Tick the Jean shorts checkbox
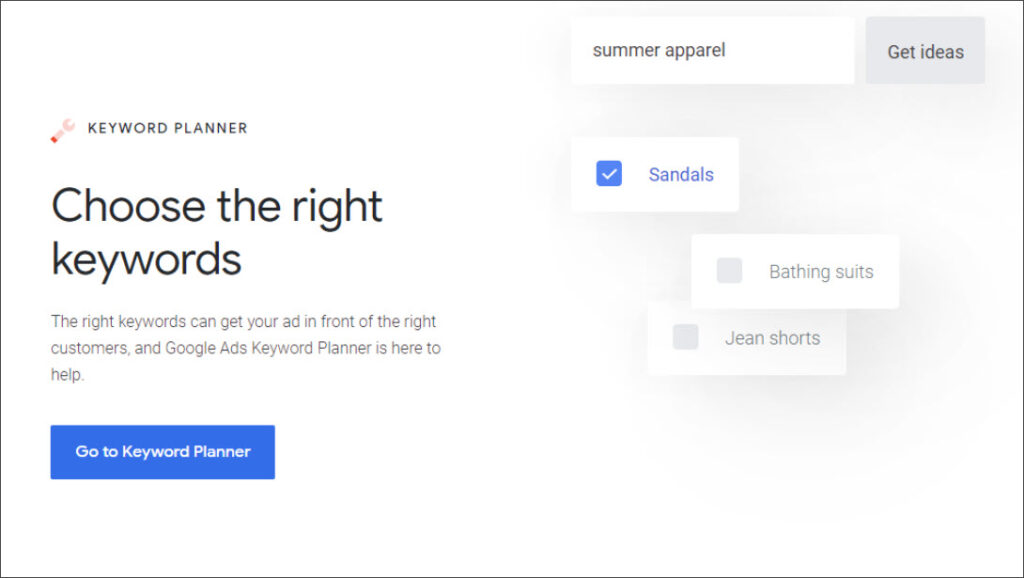The height and width of the screenshot is (578, 1024). coord(686,337)
